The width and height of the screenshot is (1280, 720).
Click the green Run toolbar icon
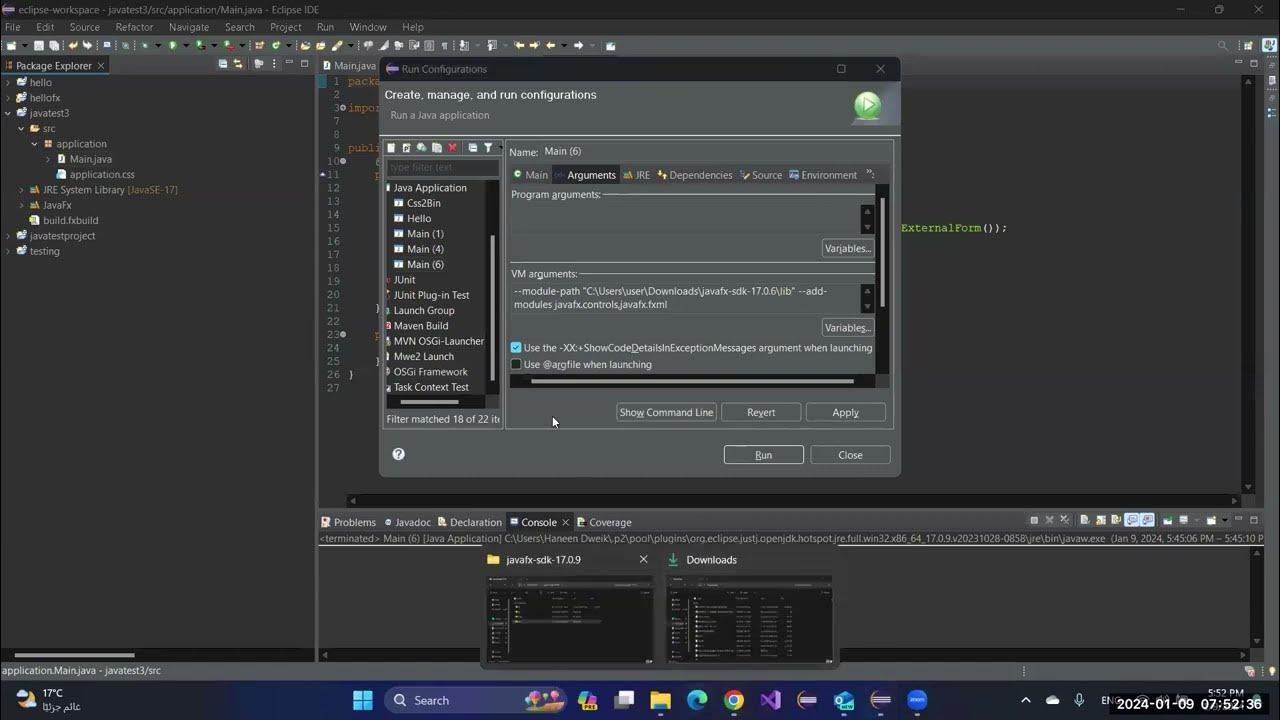173,45
